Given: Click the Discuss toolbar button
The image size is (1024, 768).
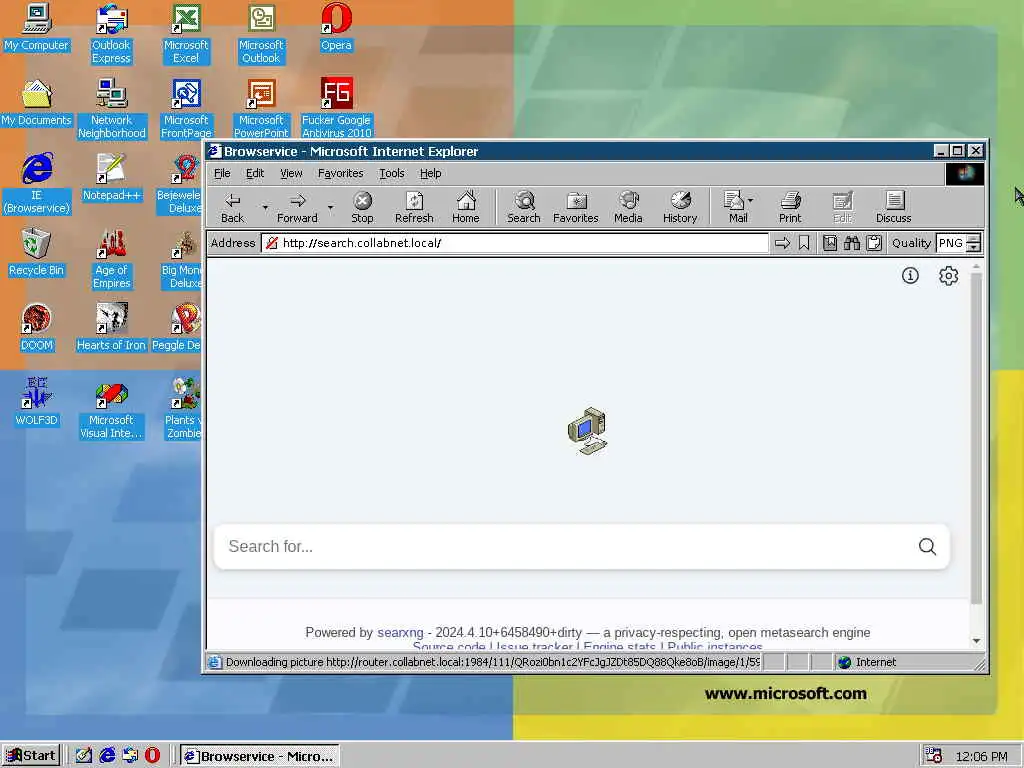Looking at the screenshot, I should coord(893,208).
